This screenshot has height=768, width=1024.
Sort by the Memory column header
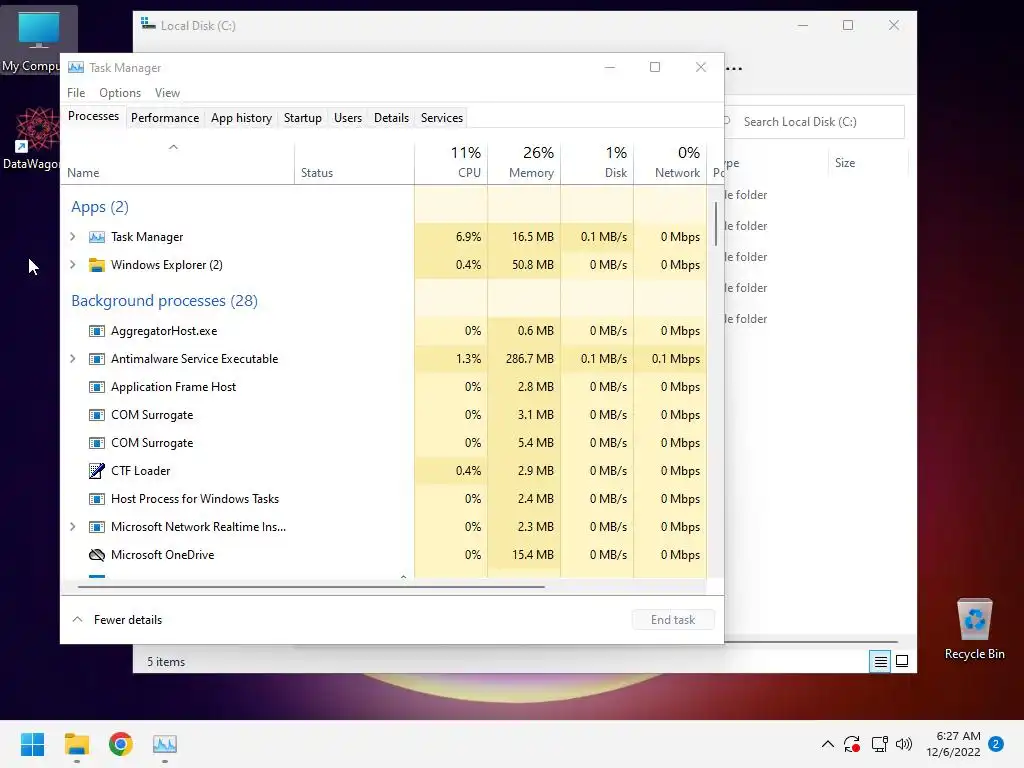(x=524, y=163)
